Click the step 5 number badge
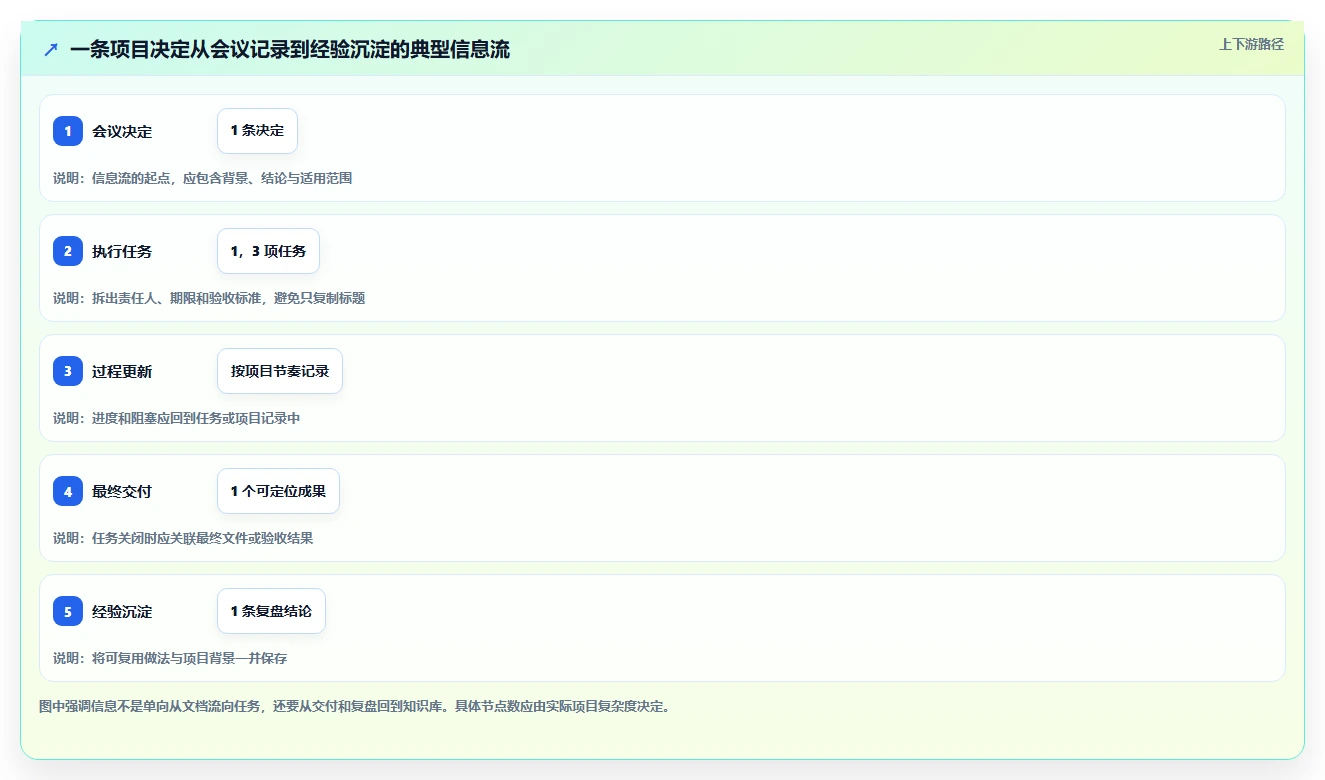This screenshot has height=780, width=1325. point(68,611)
